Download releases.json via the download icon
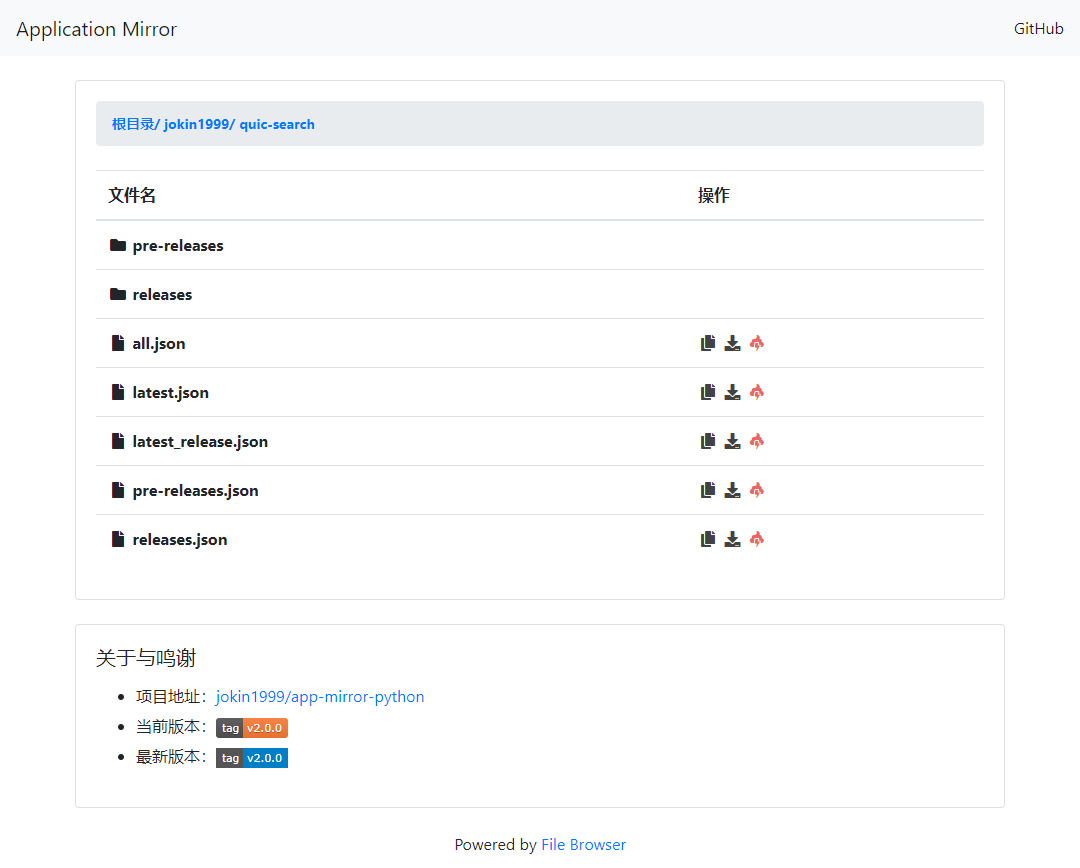Viewport: 1080px width, 868px height. pyautogui.click(x=732, y=538)
